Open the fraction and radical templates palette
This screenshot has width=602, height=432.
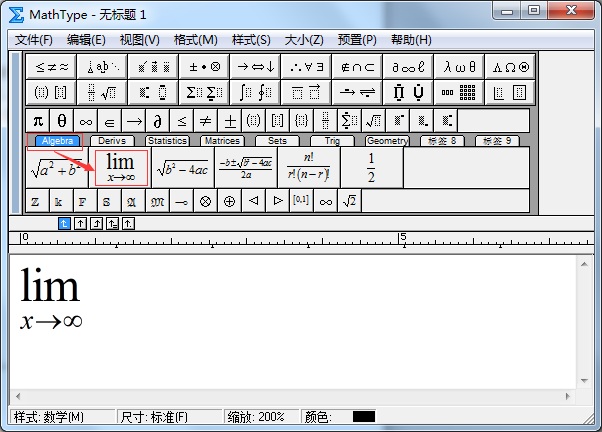click(103, 92)
